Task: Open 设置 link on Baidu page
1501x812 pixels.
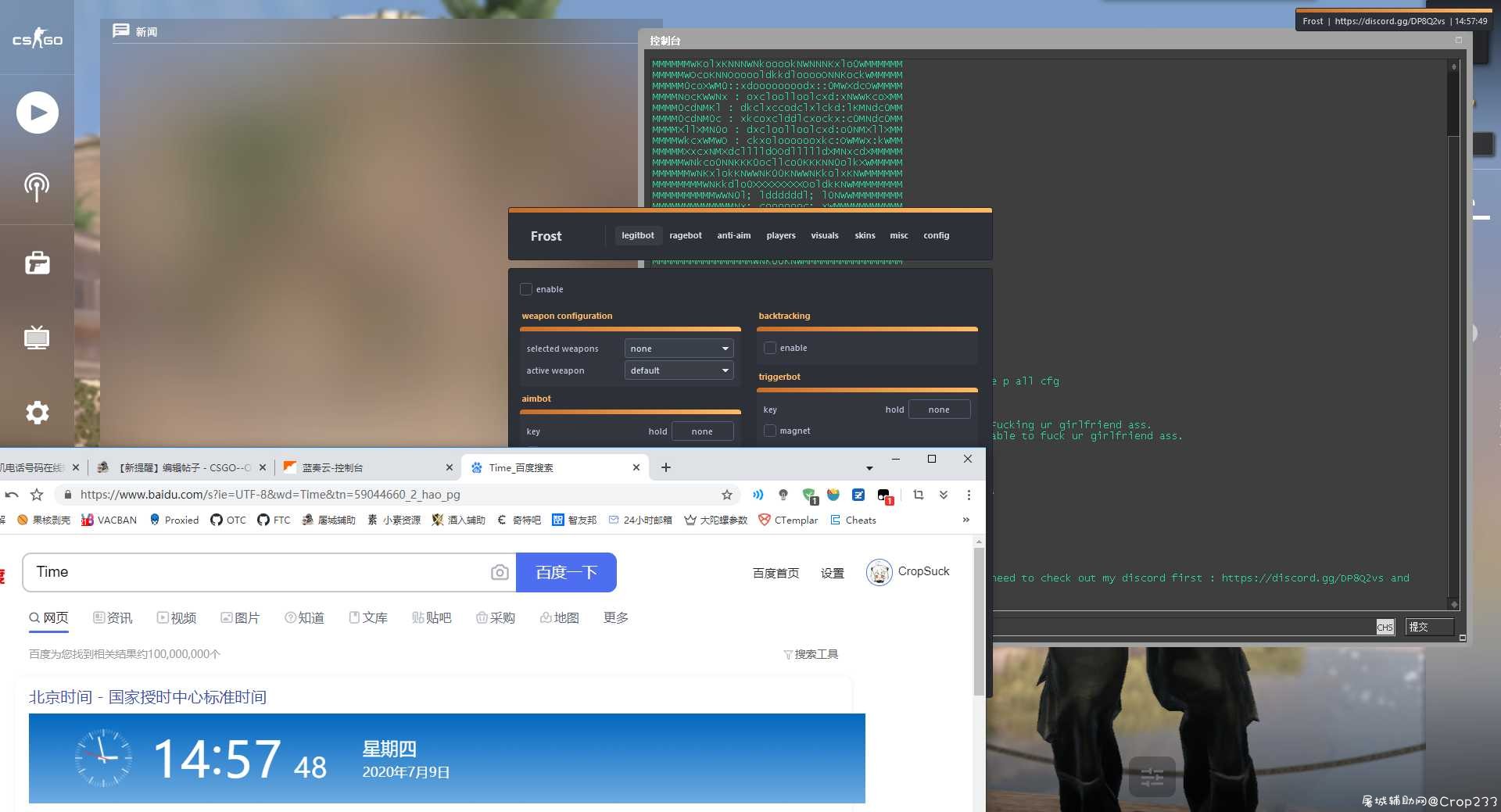Action: [x=833, y=573]
